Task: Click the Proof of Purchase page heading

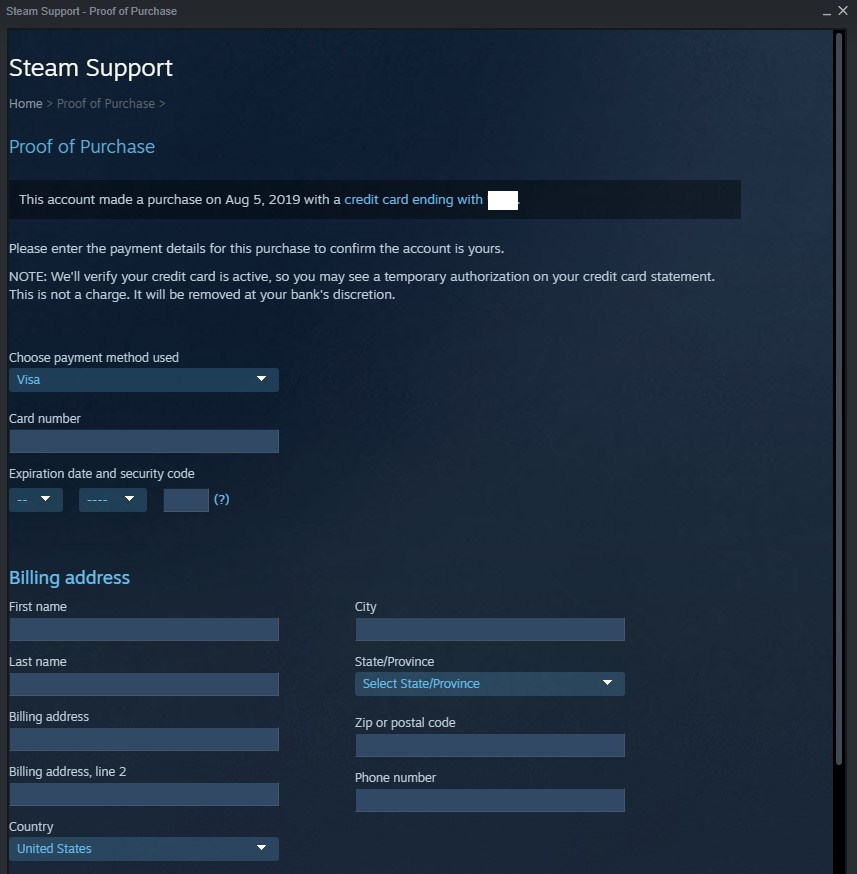Action: 82,147
